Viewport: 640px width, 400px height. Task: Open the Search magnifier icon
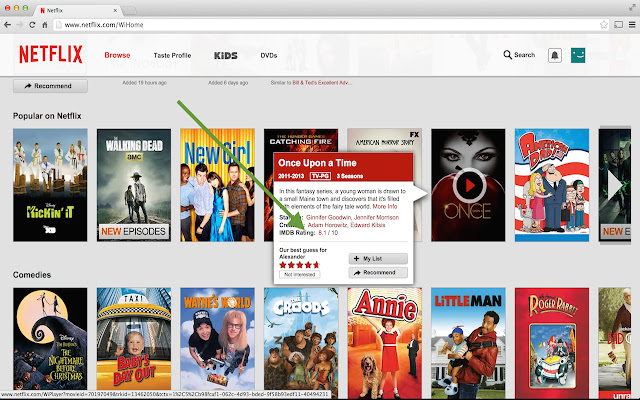click(x=507, y=55)
